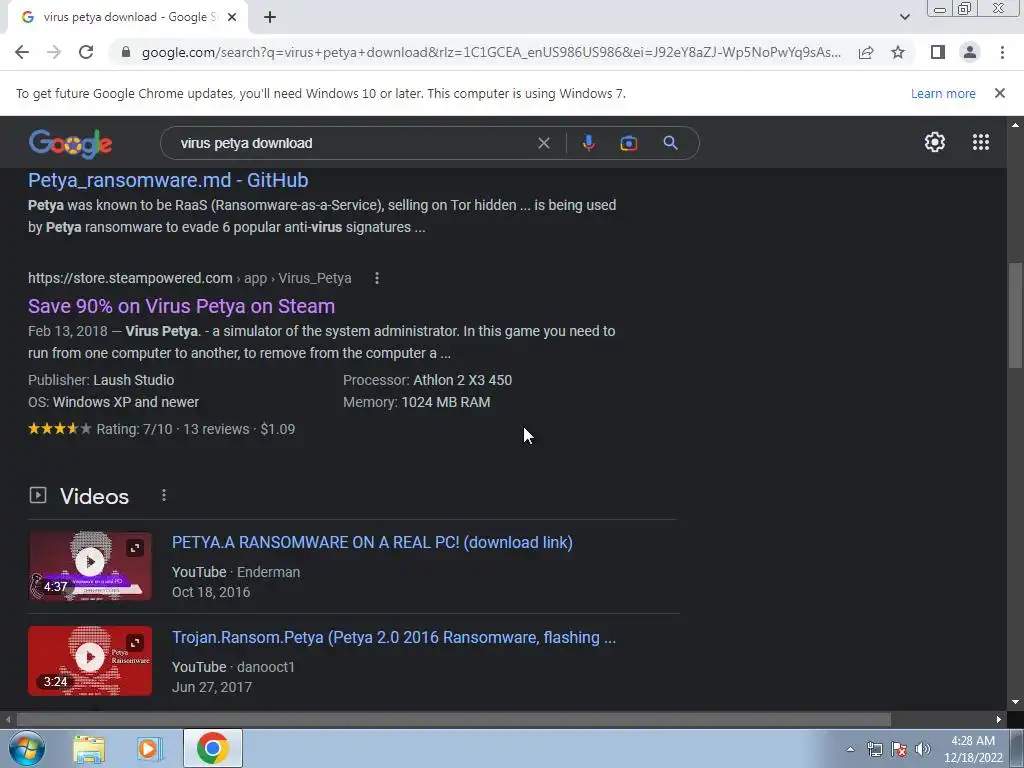Open the volume speaker icon
1024x768 pixels.
pos(923,749)
